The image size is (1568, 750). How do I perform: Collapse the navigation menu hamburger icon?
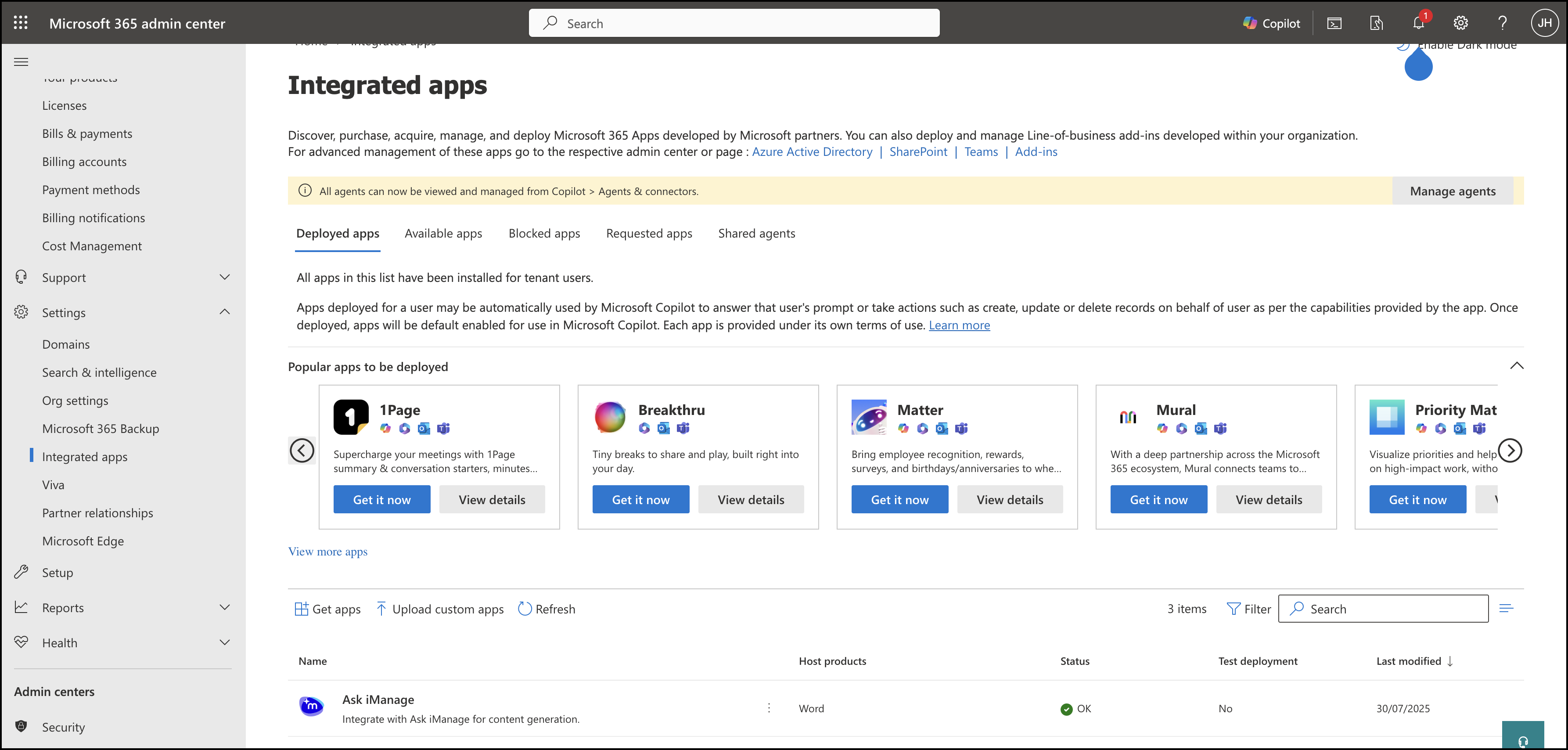pos(22,61)
